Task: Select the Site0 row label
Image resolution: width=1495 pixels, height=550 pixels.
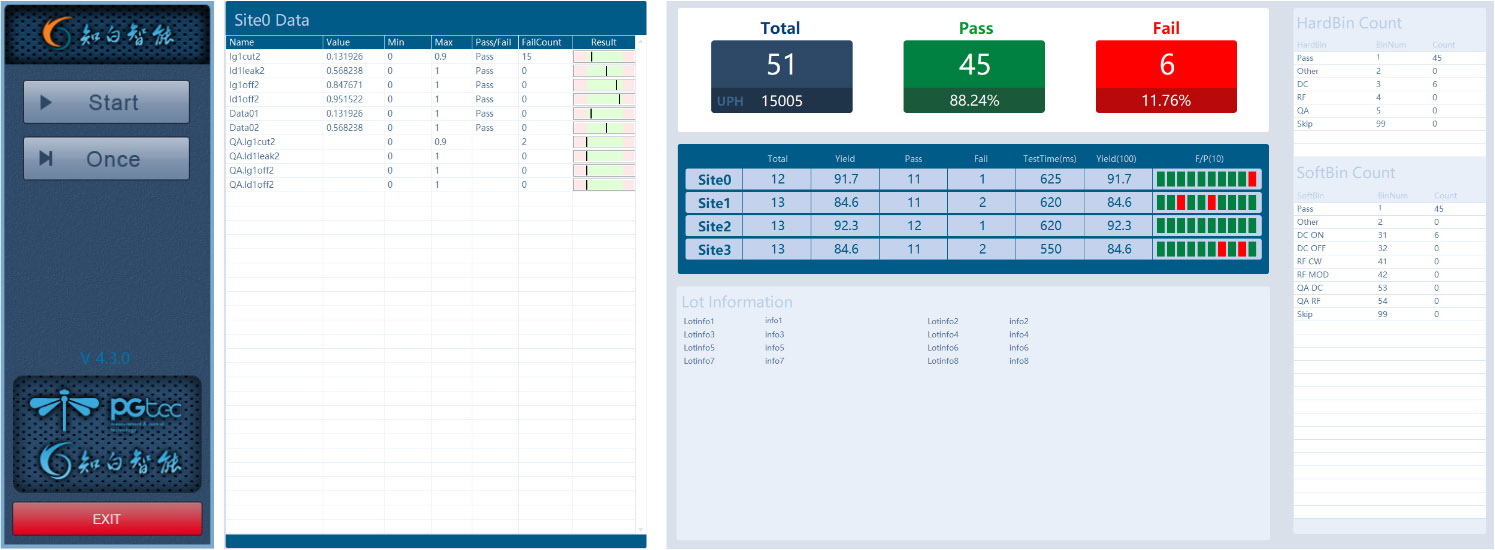Action: (714, 180)
